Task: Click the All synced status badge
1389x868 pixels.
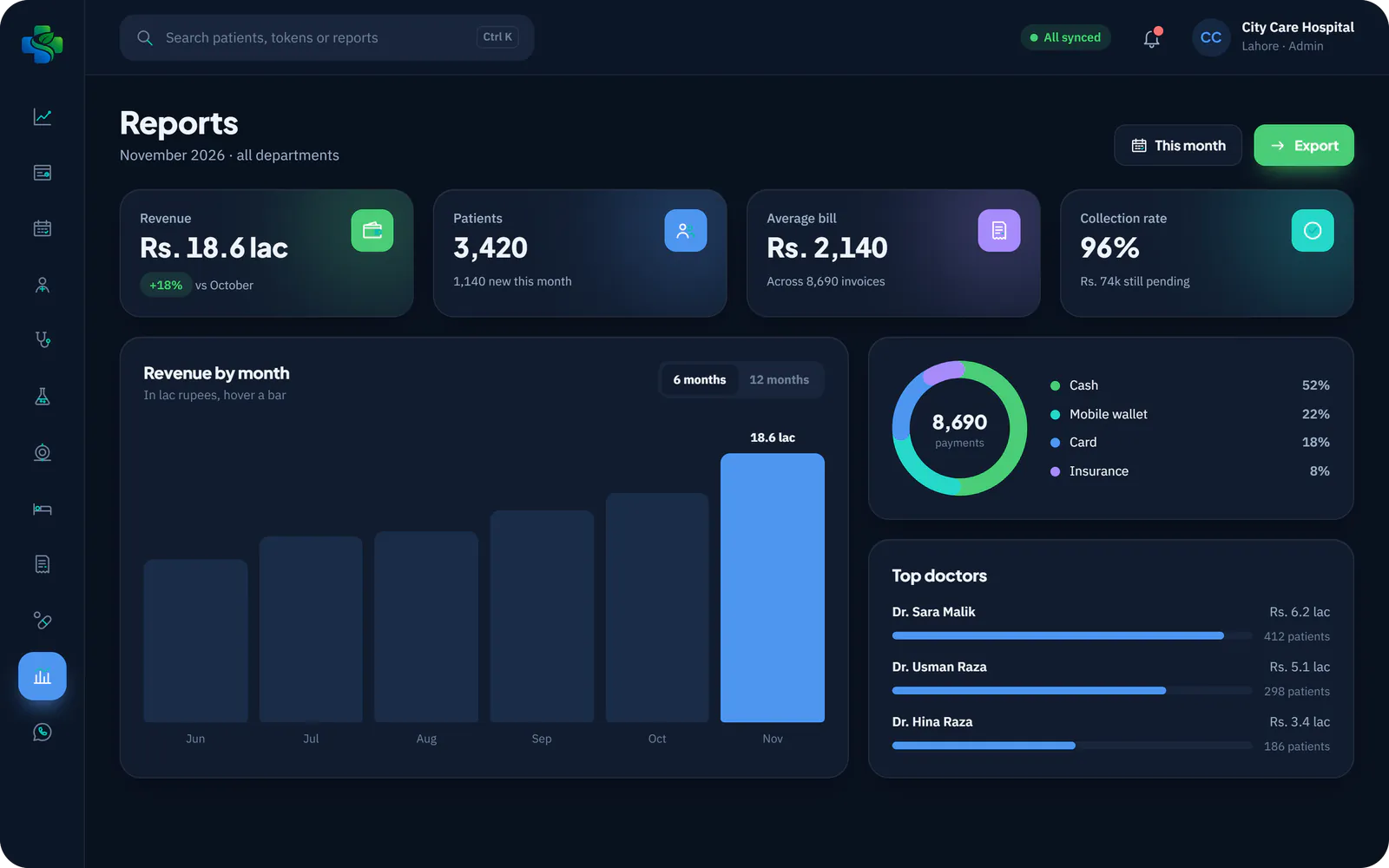Action: pyautogui.click(x=1065, y=37)
